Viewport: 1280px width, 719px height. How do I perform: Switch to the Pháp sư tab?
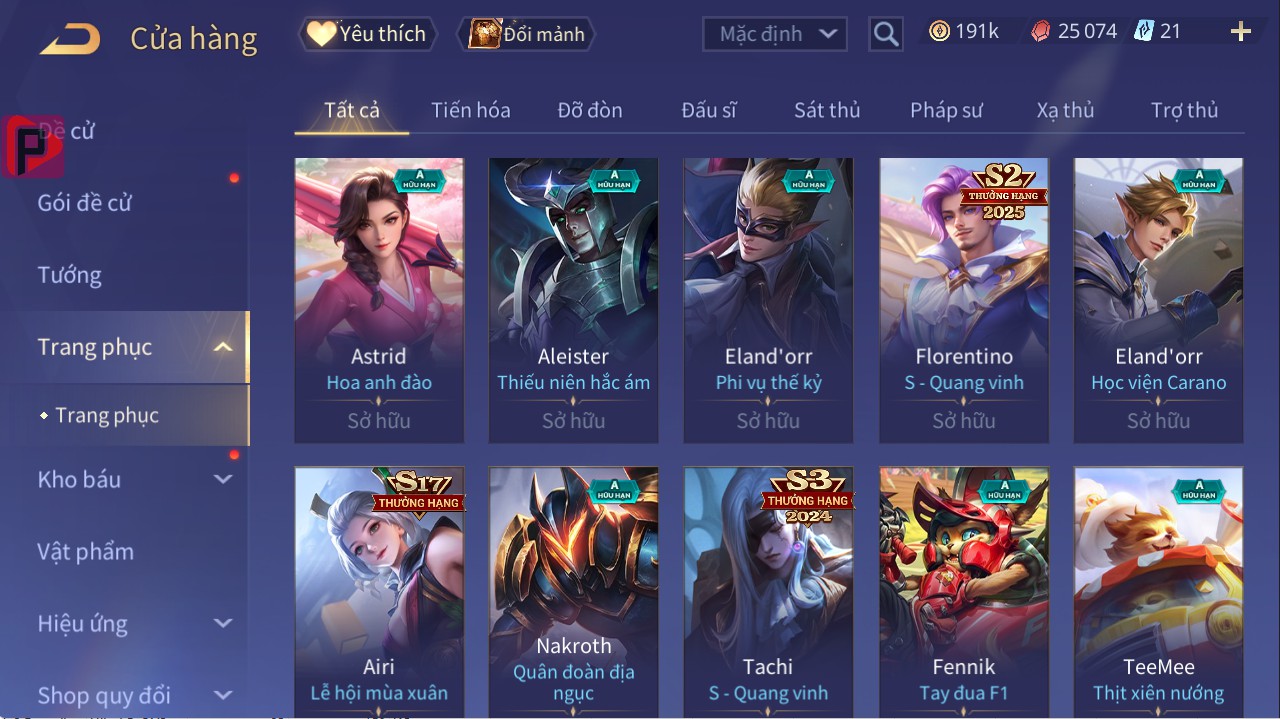(946, 110)
